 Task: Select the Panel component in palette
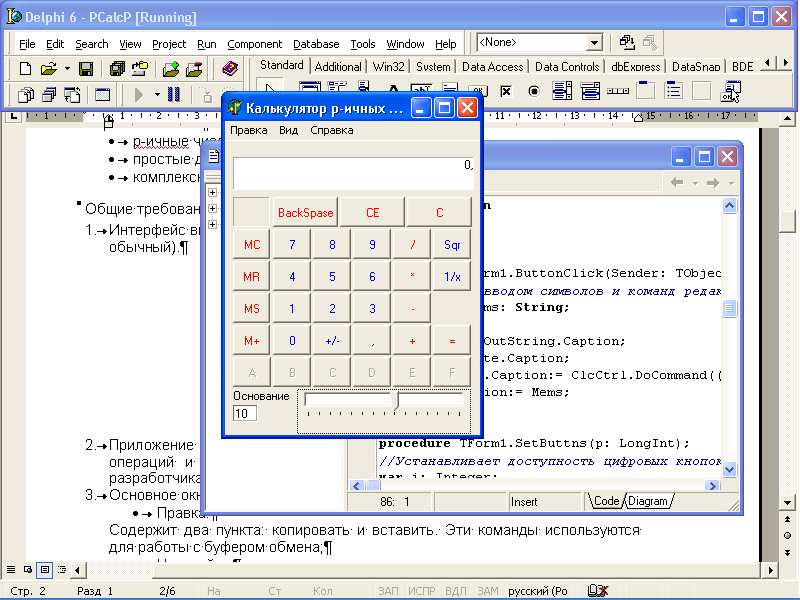click(x=702, y=91)
